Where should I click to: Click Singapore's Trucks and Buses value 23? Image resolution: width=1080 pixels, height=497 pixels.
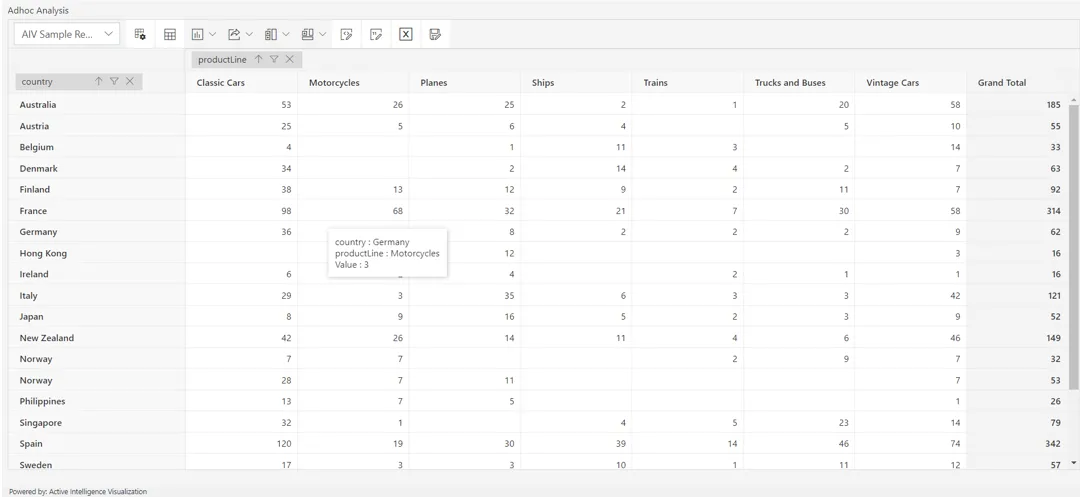844,423
